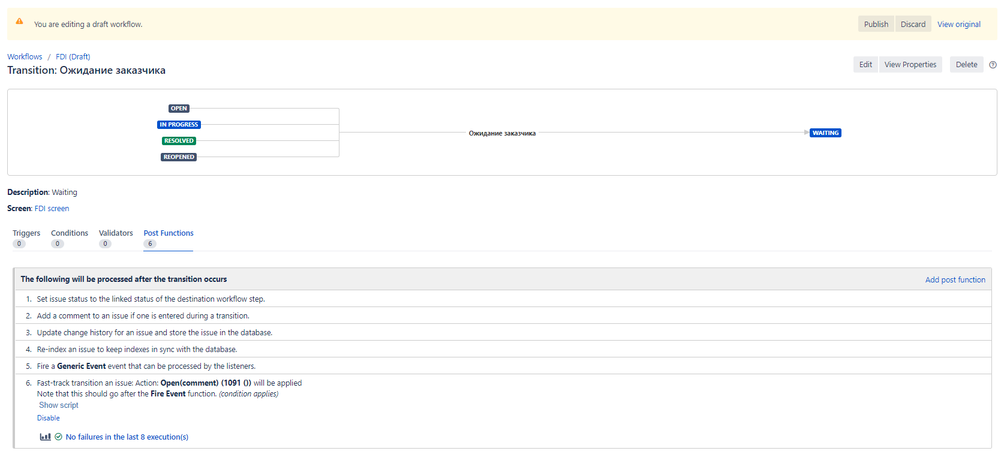Open the execution history chart icon
The width and height of the screenshot is (998, 466).
click(45, 437)
